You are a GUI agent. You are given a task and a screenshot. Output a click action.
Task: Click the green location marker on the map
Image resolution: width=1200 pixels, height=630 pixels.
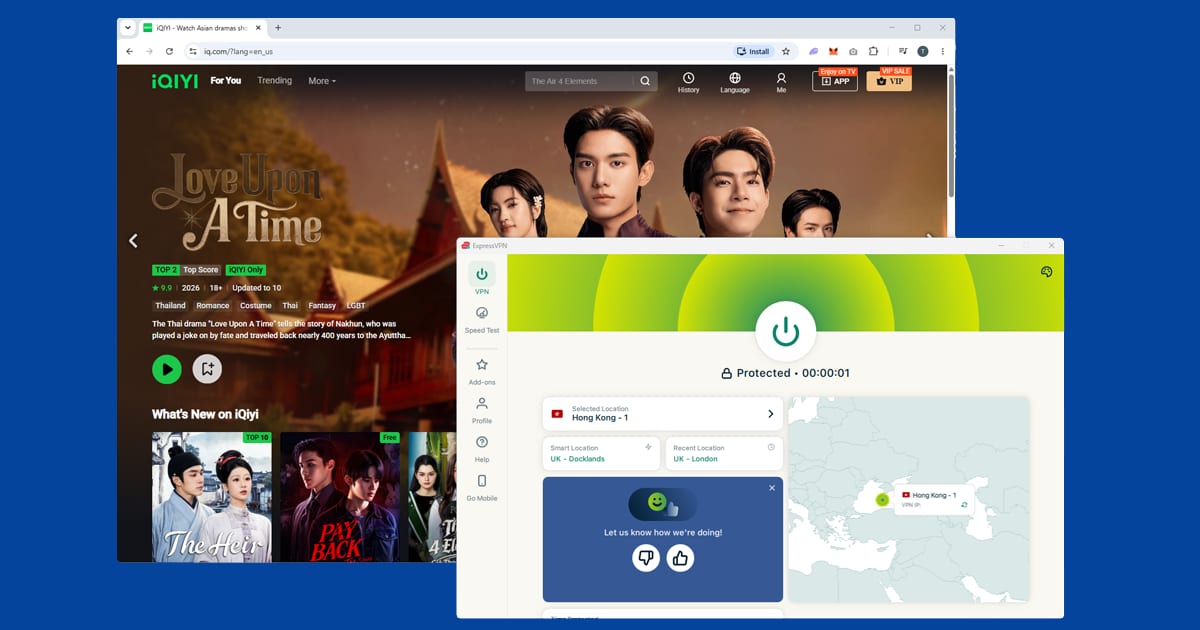(882, 499)
